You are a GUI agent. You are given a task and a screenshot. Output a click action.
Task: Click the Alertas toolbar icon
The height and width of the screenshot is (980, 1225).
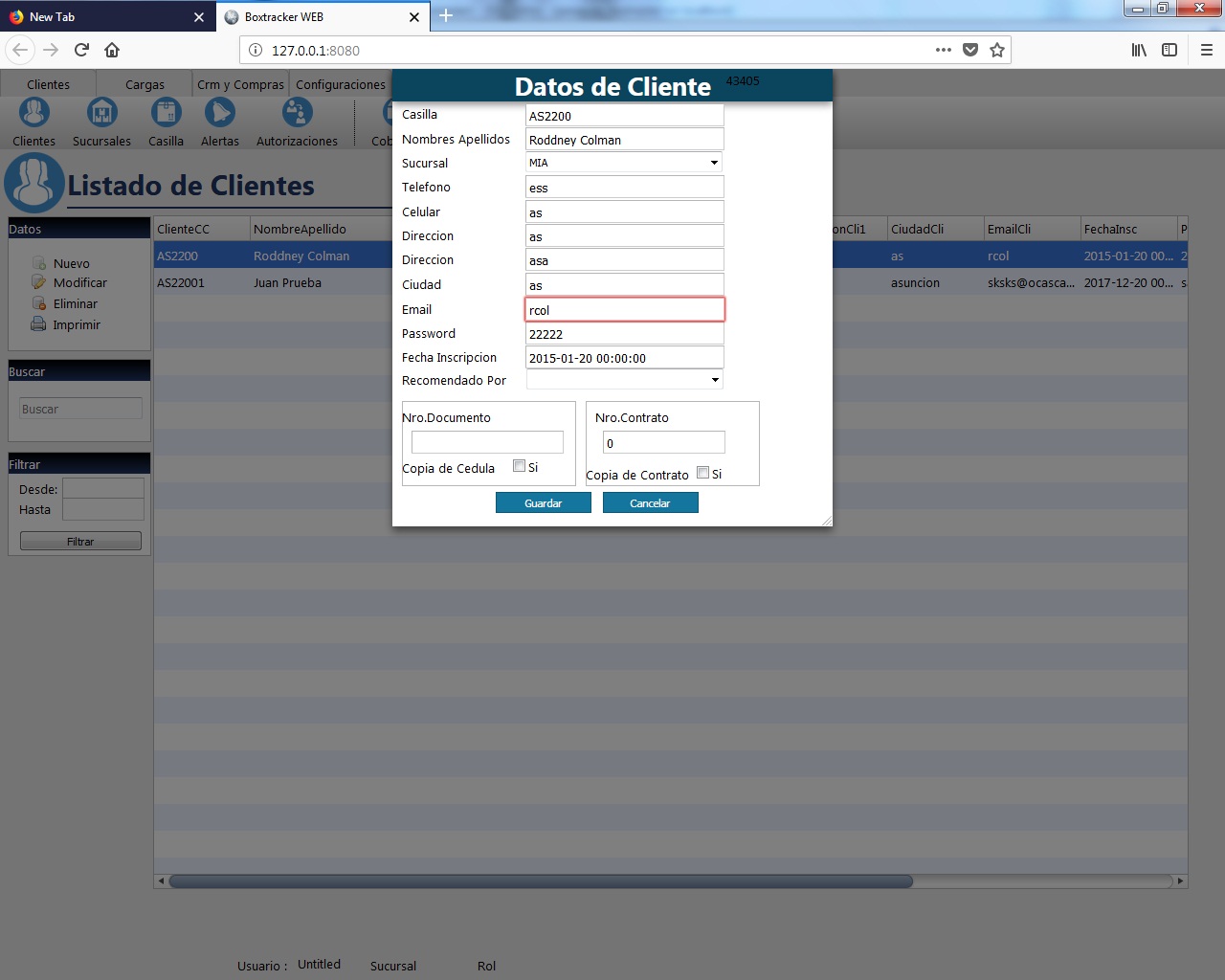point(219,114)
